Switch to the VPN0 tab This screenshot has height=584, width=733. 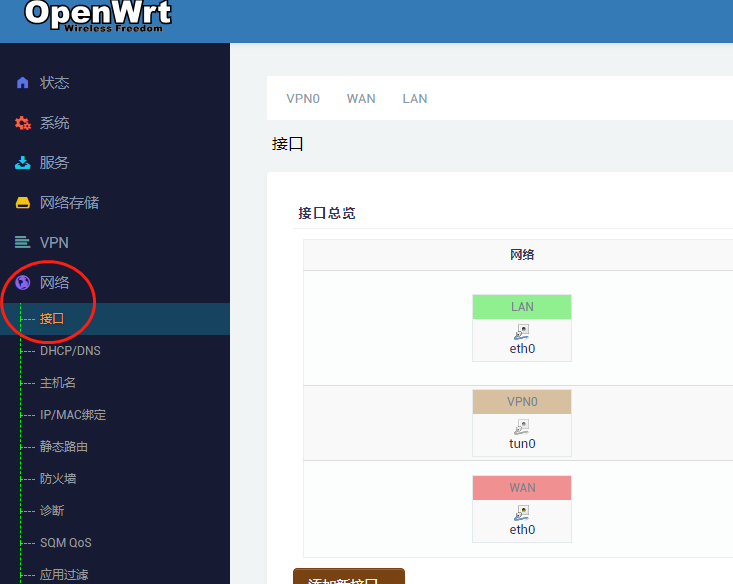click(303, 99)
